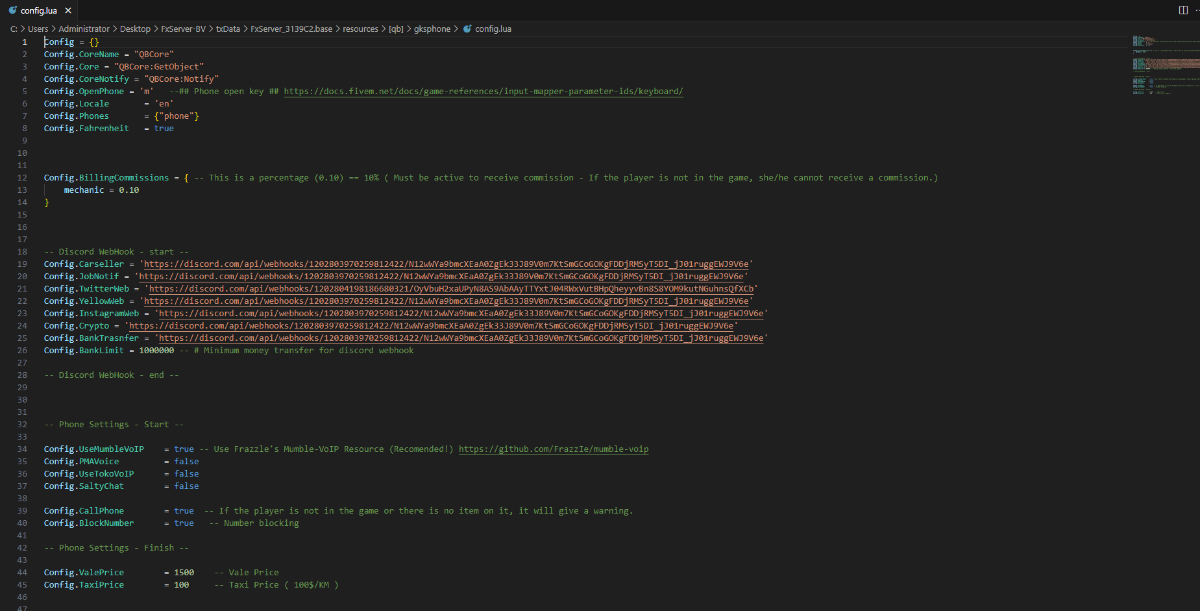Click the minimap code preview
The height and width of the screenshot is (611, 1200).
click(x=1155, y=60)
